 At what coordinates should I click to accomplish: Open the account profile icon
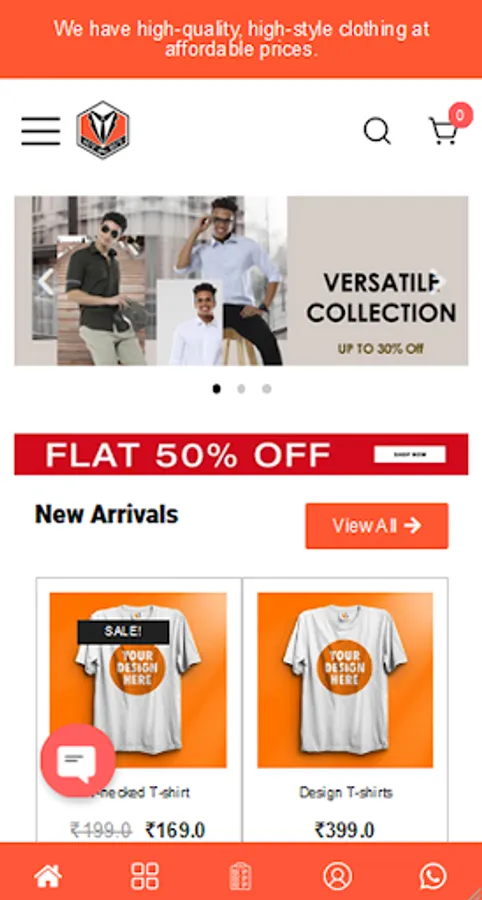click(337, 876)
